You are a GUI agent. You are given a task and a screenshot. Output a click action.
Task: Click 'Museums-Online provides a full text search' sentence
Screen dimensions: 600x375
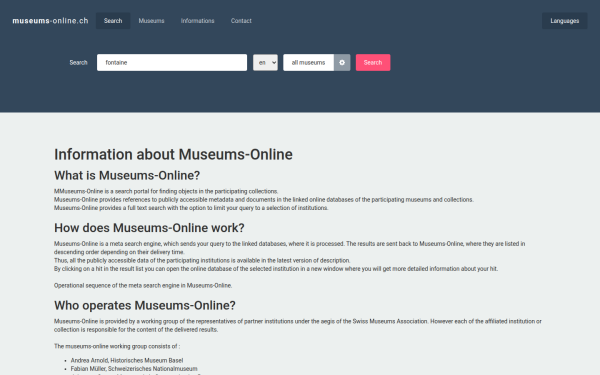[x=191, y=208]
